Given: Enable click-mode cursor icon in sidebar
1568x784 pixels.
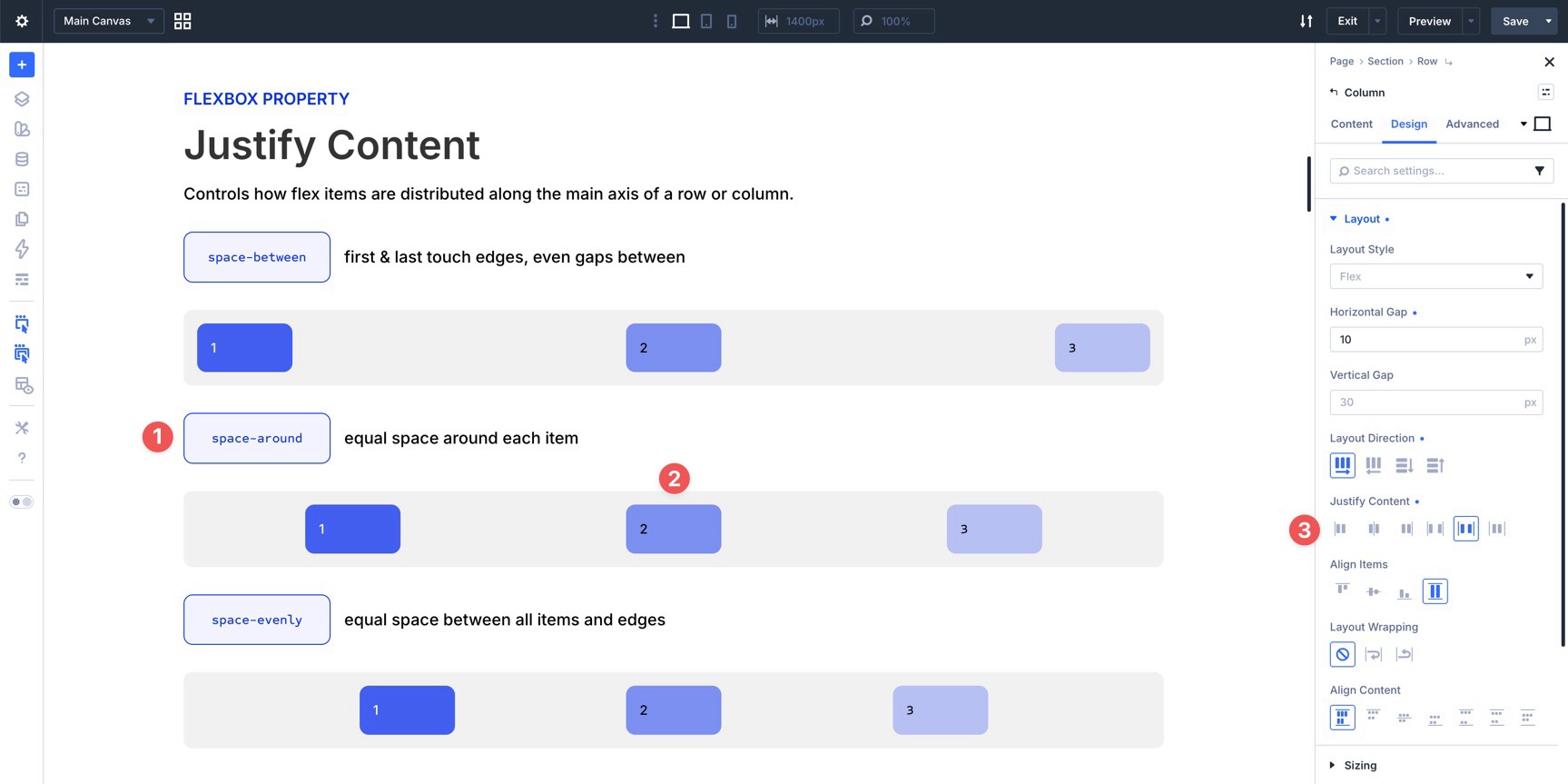Looking at the screenshot, I should coord(22,324).
